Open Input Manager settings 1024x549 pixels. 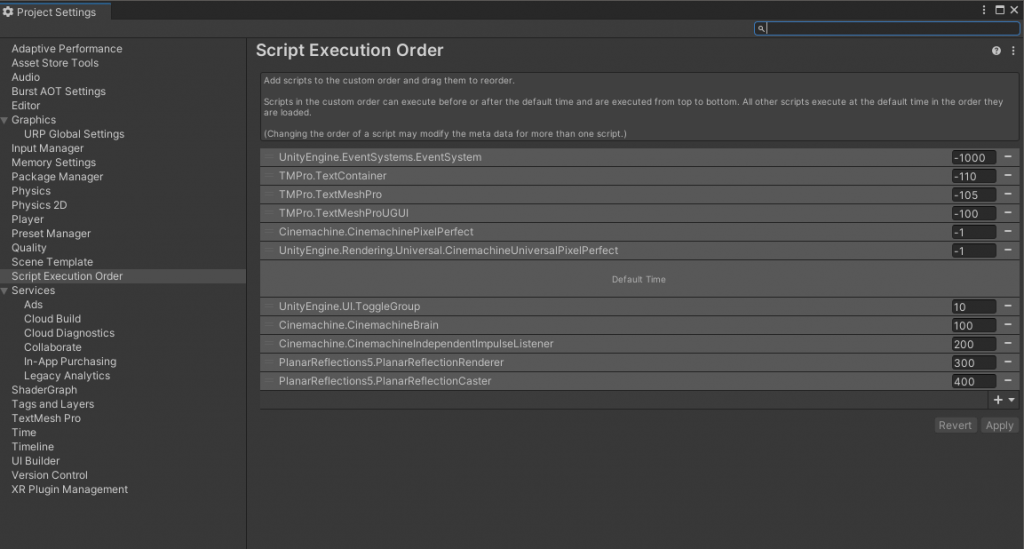coord(47,148)
